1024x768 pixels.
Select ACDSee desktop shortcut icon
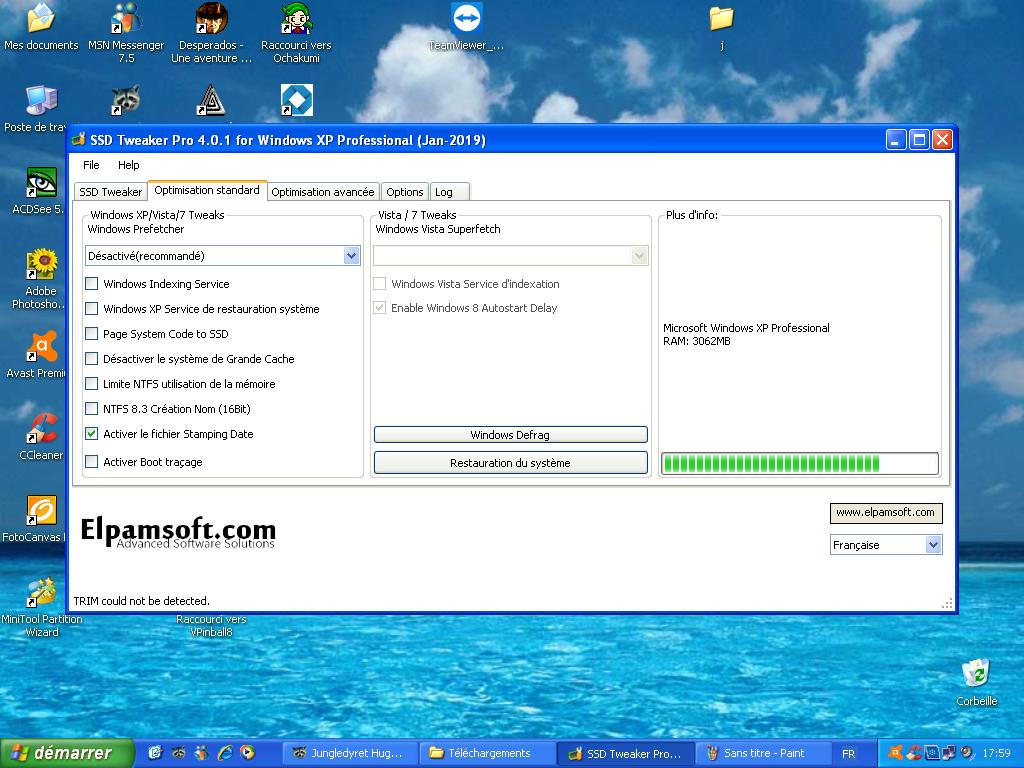(40, 183)
